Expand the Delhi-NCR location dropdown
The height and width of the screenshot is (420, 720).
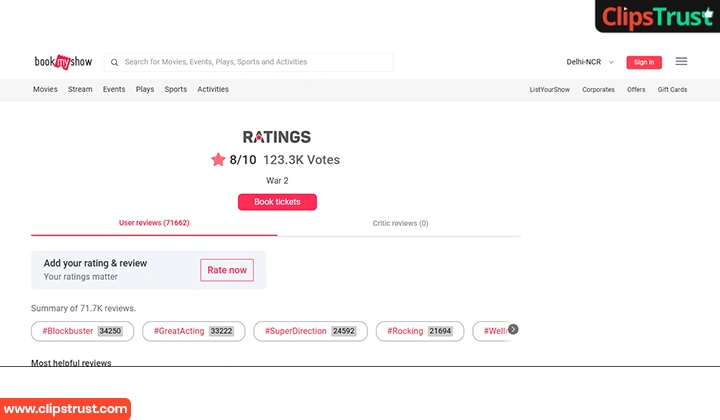[x=590, y=62]
